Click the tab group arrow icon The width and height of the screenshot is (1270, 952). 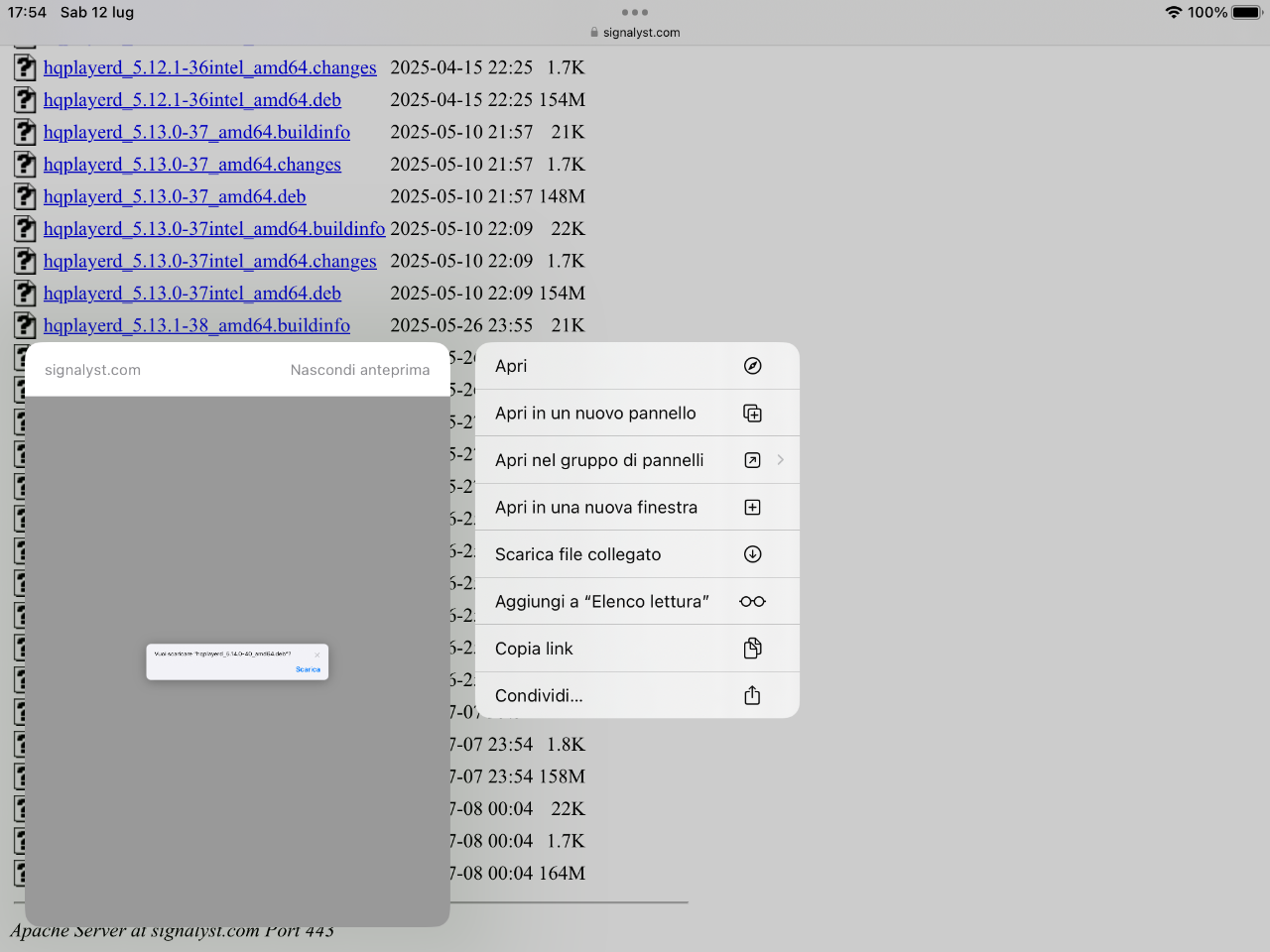coord(753,460)
